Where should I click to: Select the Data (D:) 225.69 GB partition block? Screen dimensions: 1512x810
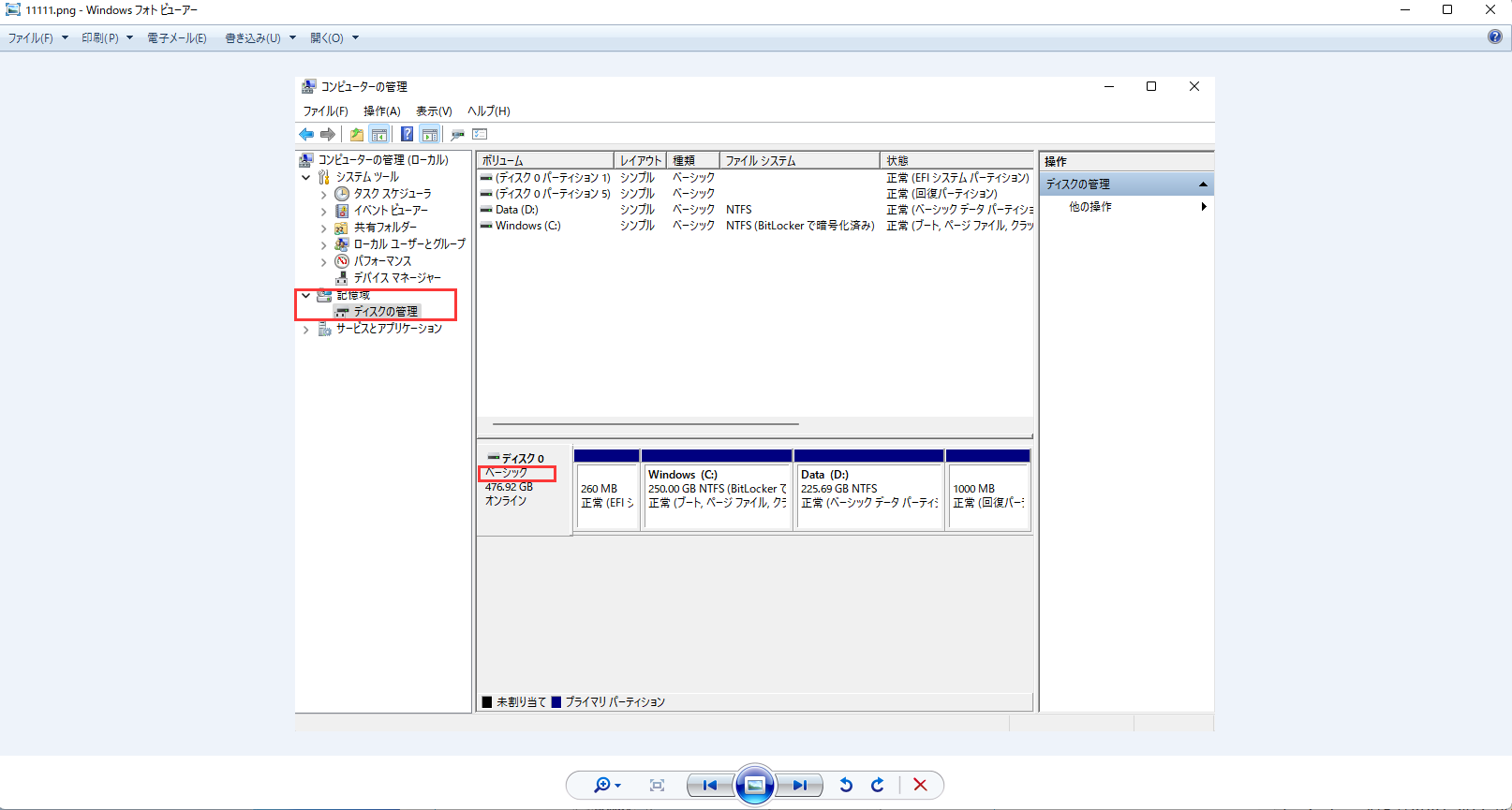869,490
